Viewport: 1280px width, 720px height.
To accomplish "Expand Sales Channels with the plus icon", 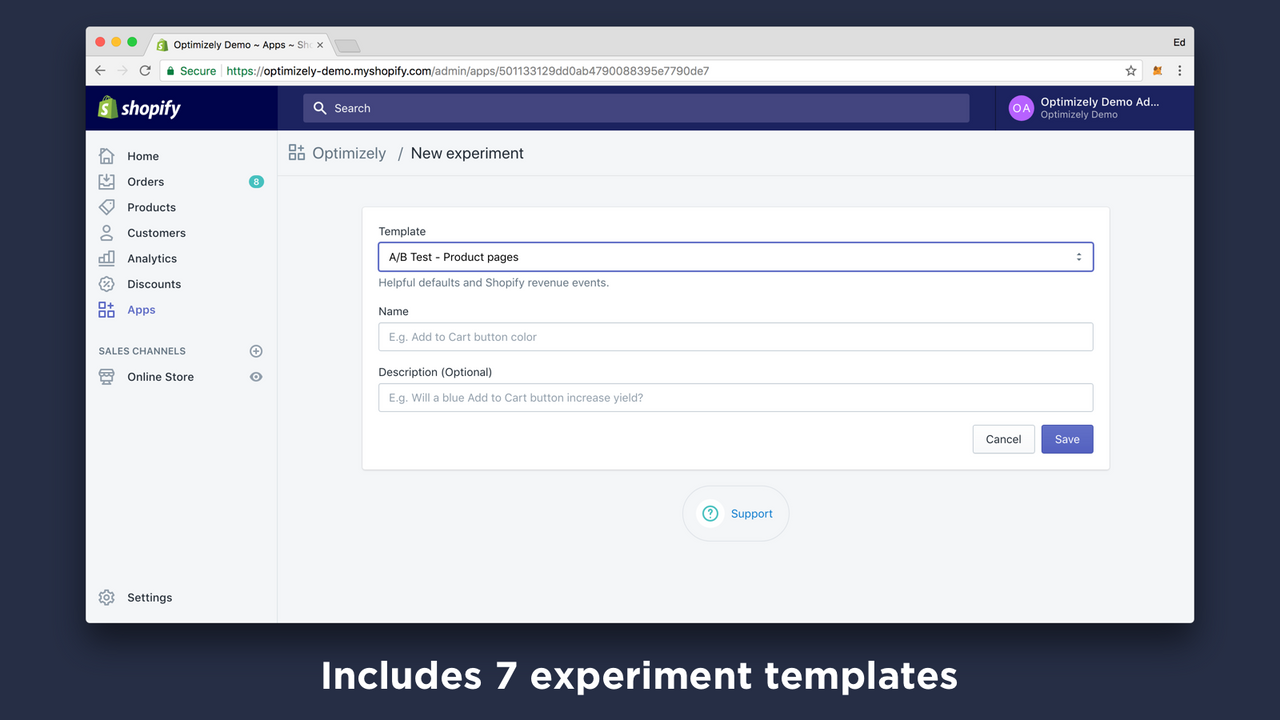I will [255, 350].
